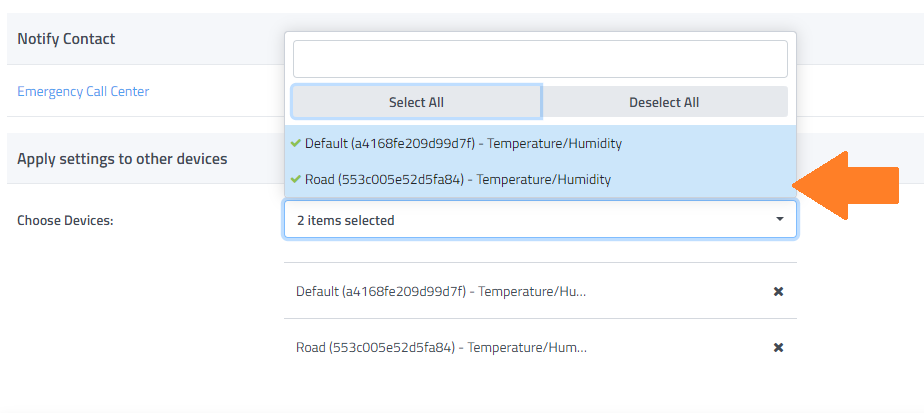Click the Road device row in the selected list
This screenshot has height=413, width=924.
(441, 347)
